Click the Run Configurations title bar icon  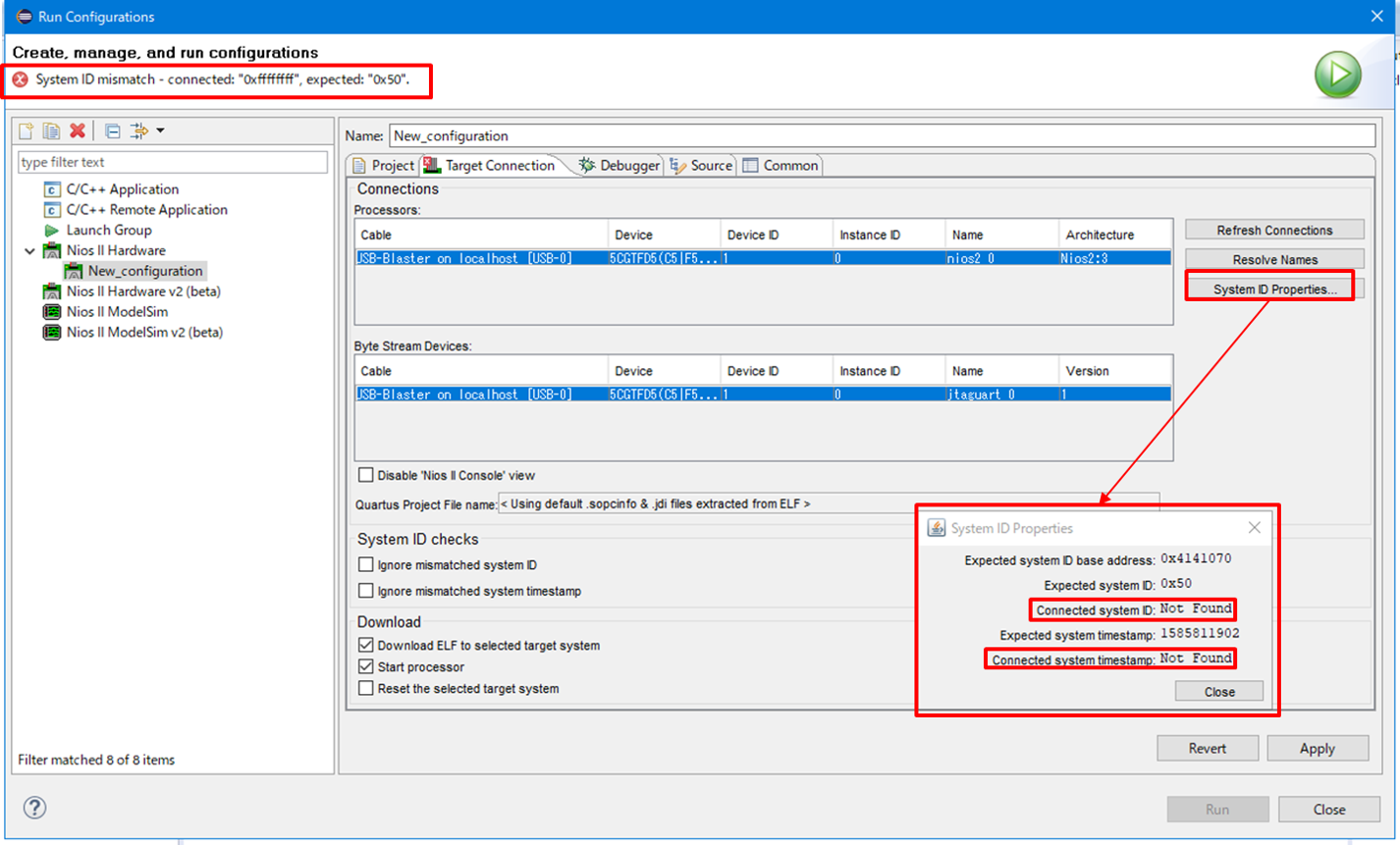pyautogui.click(x=24, y=17)
